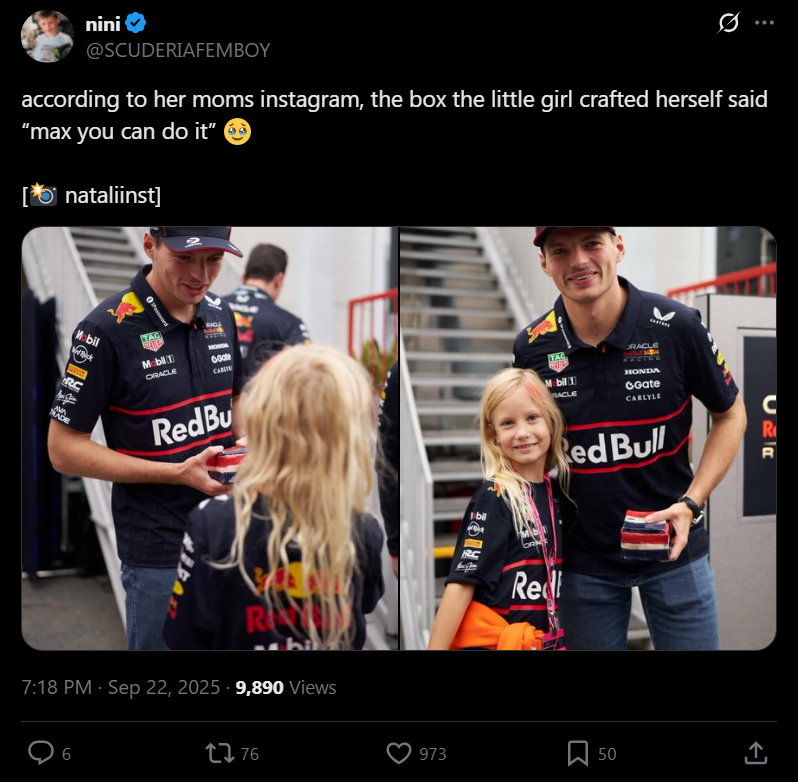Open the three-dot more options menu
This screenshot has height=782, width=798.
click(x=764, y=23)
